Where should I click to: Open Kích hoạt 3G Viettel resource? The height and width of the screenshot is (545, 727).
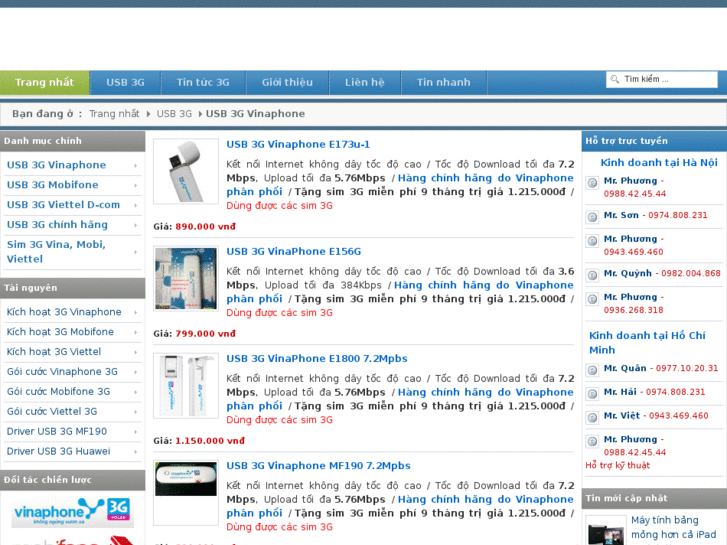click(x=54, y=352)
